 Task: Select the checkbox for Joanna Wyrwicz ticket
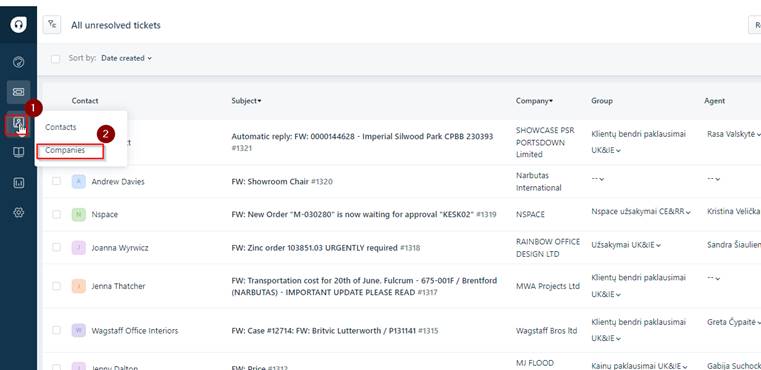pyautogui.click(x=57, y=248)
